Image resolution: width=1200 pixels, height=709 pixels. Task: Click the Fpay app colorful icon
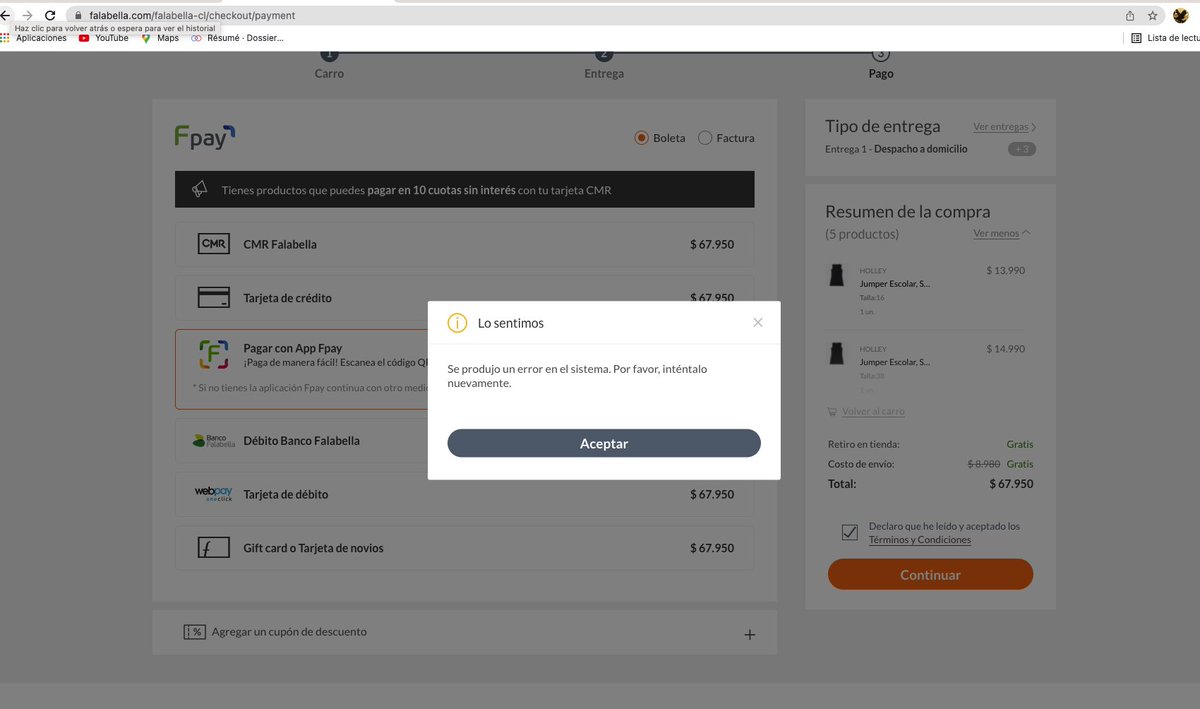click(x=213, y=354)
